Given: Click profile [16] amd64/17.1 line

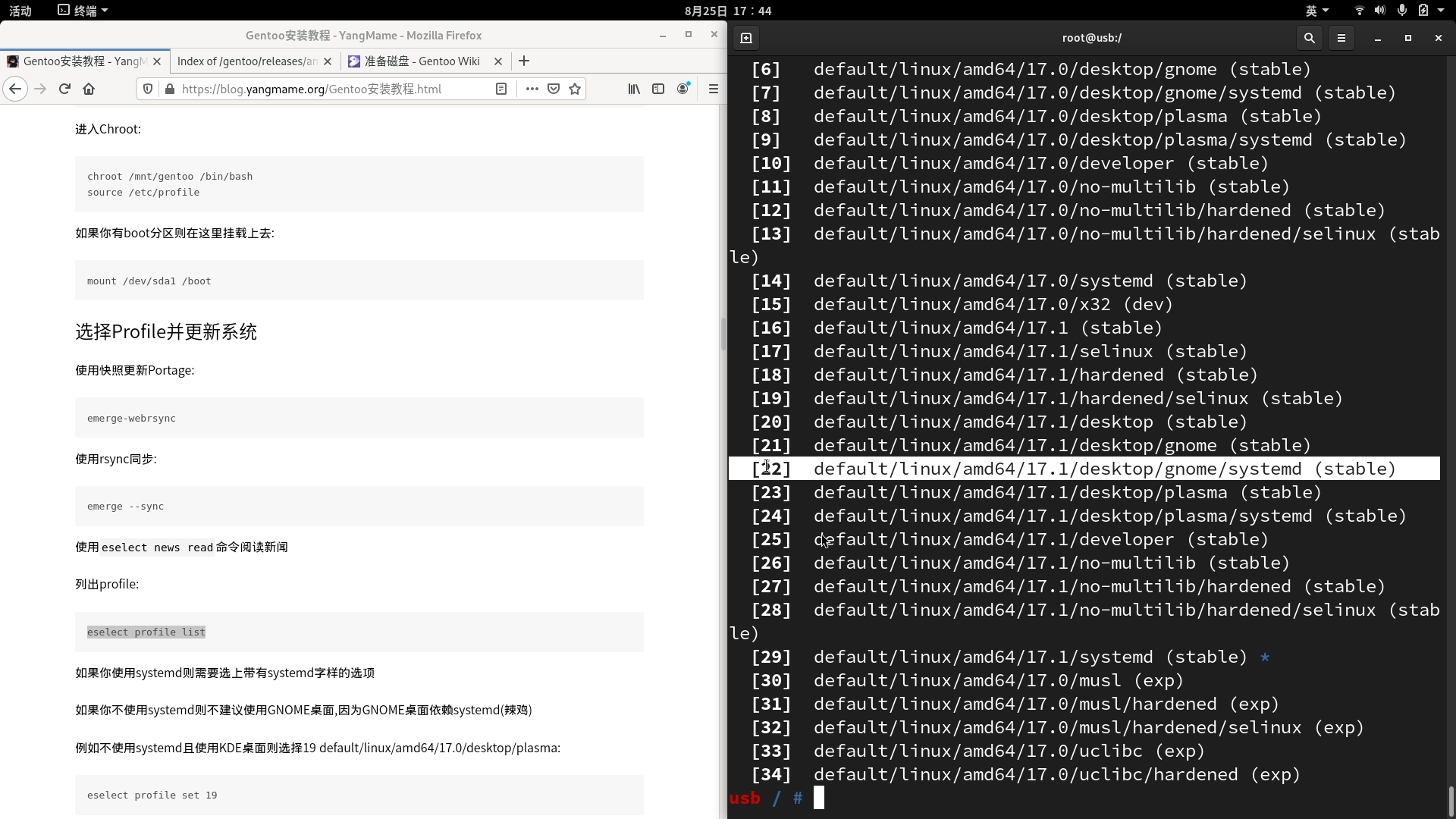Looking at the screenshot, I should [956, 328].
